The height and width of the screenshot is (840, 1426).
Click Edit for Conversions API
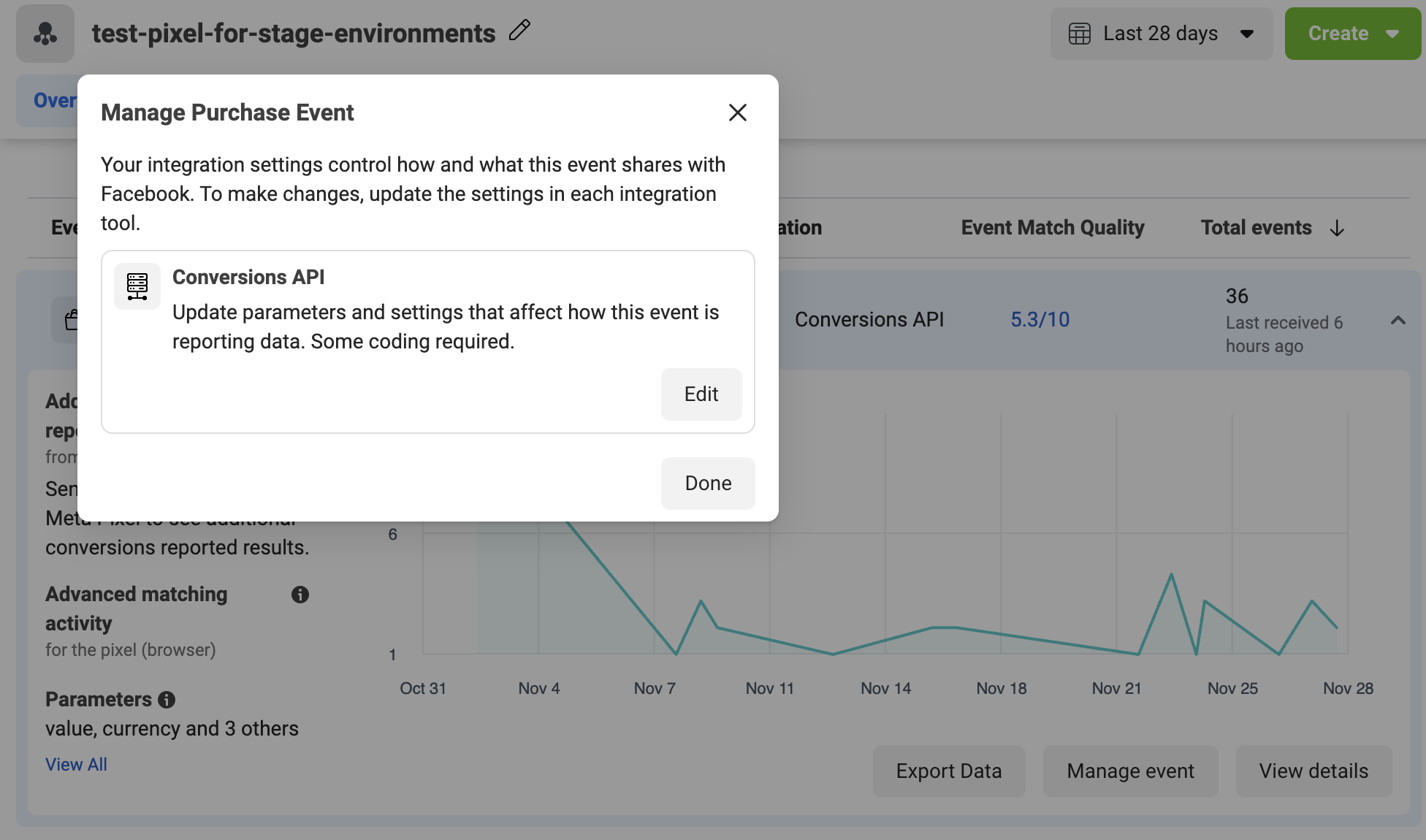[x=701, y=394]
